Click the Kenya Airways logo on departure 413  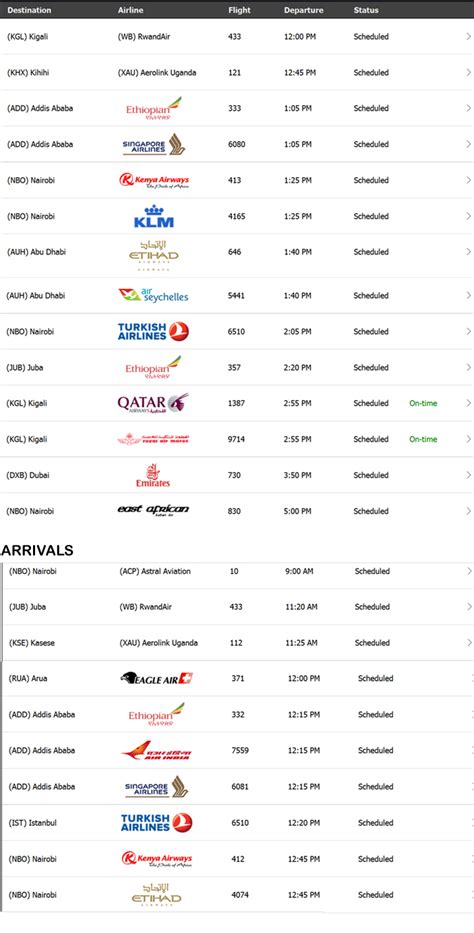(154, 180)
